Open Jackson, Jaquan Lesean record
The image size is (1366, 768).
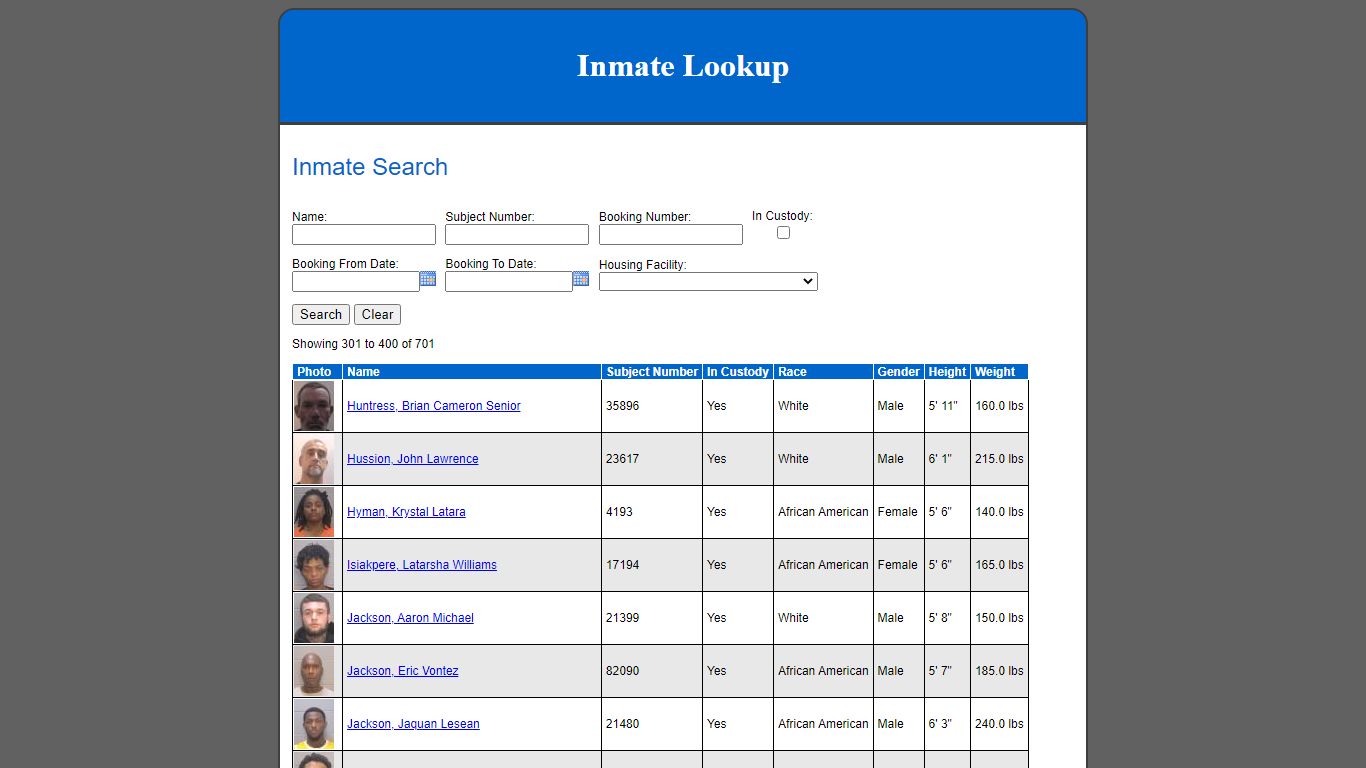[x=413, y=724]
